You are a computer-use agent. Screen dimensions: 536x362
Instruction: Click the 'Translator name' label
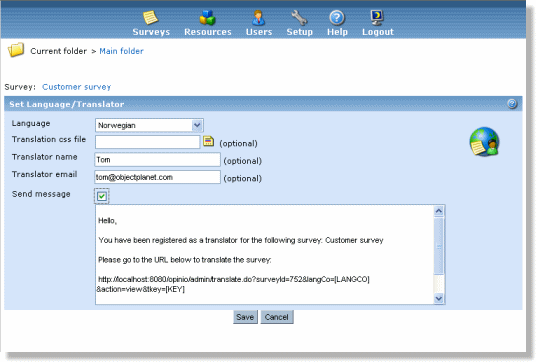[44, 157]
